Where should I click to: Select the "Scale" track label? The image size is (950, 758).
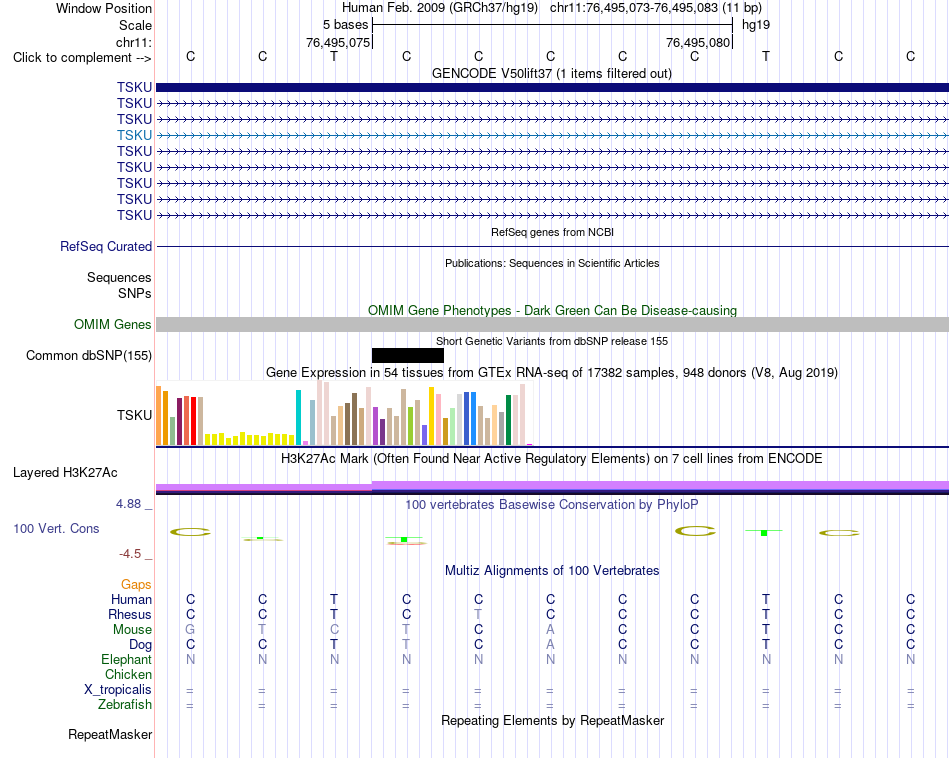click(135, 25)
